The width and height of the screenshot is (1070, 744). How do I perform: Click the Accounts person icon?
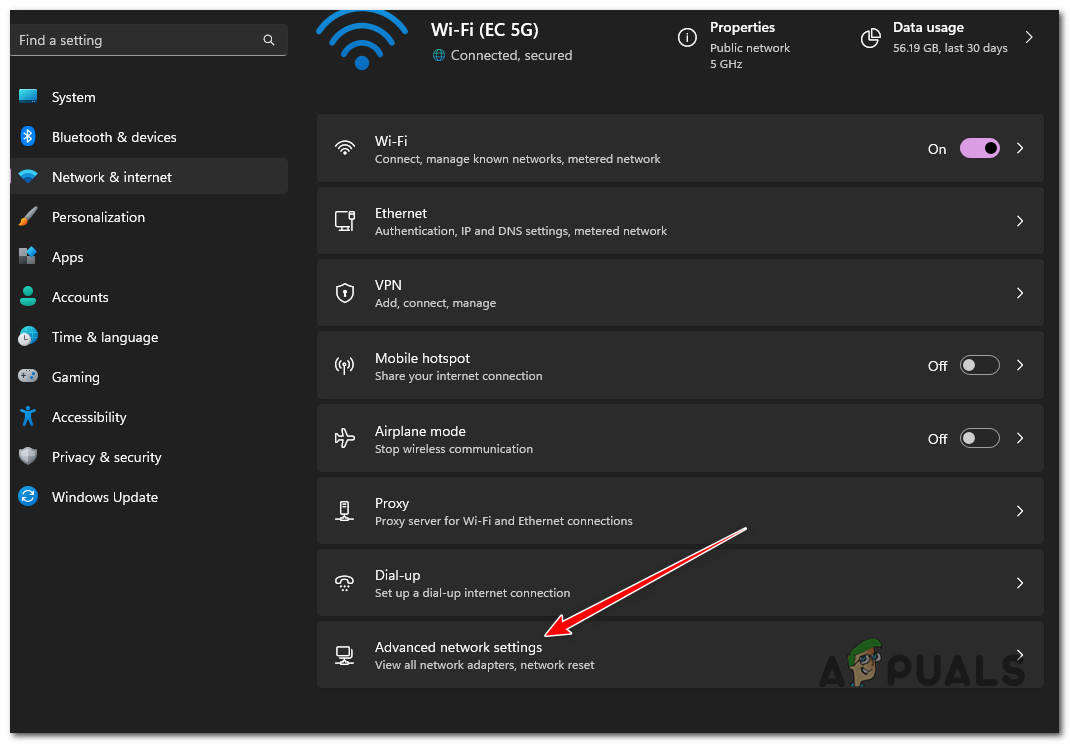28,296
